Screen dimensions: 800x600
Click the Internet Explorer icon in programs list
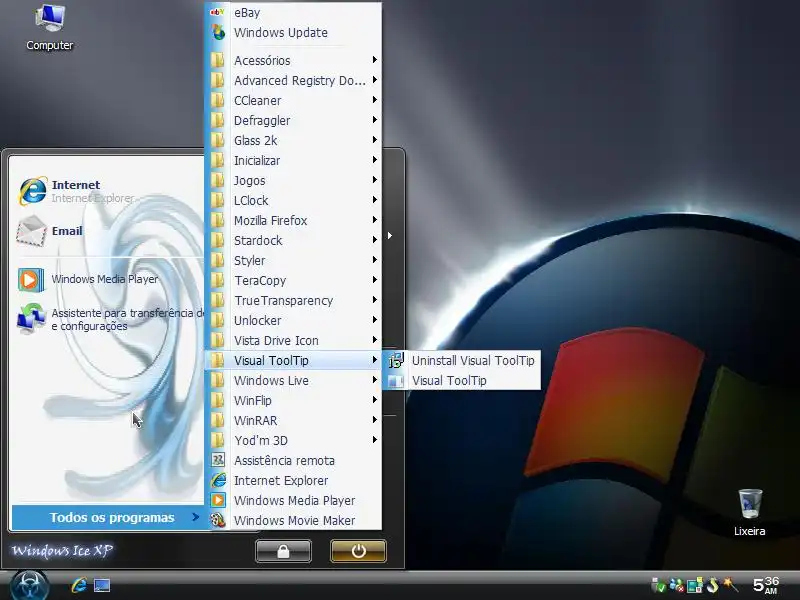click(x=218, y=481)
